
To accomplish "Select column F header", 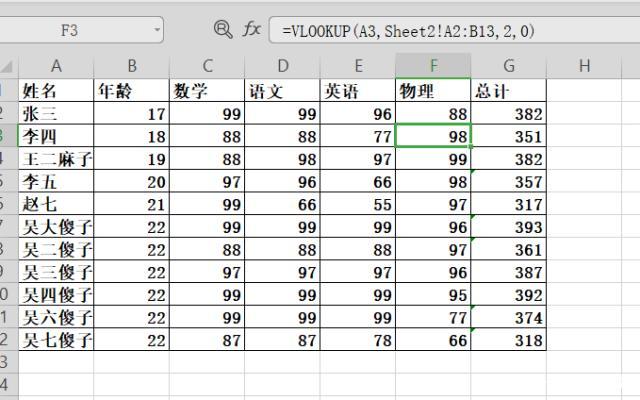I will point(433,66).
